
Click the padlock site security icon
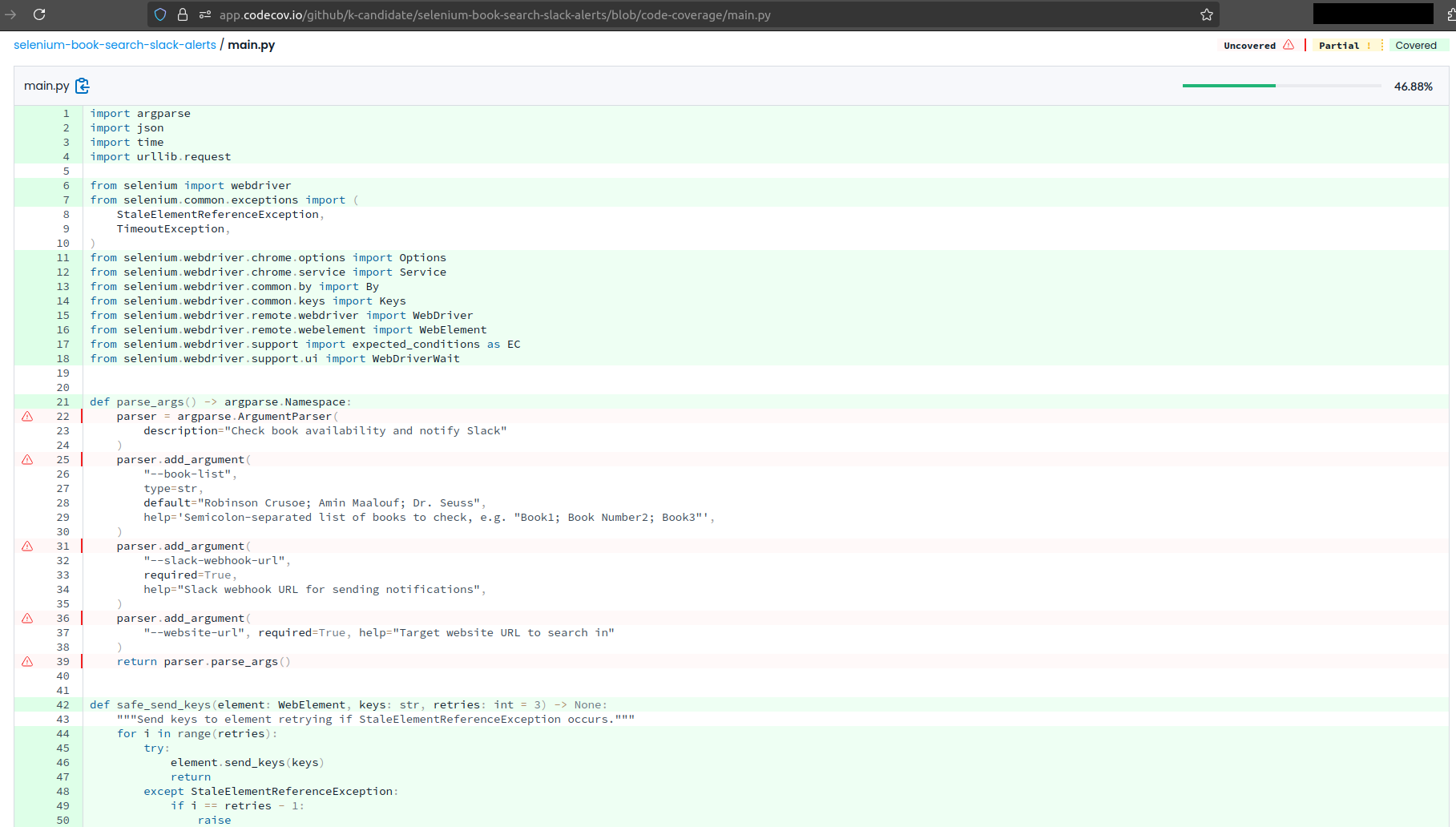183,14
